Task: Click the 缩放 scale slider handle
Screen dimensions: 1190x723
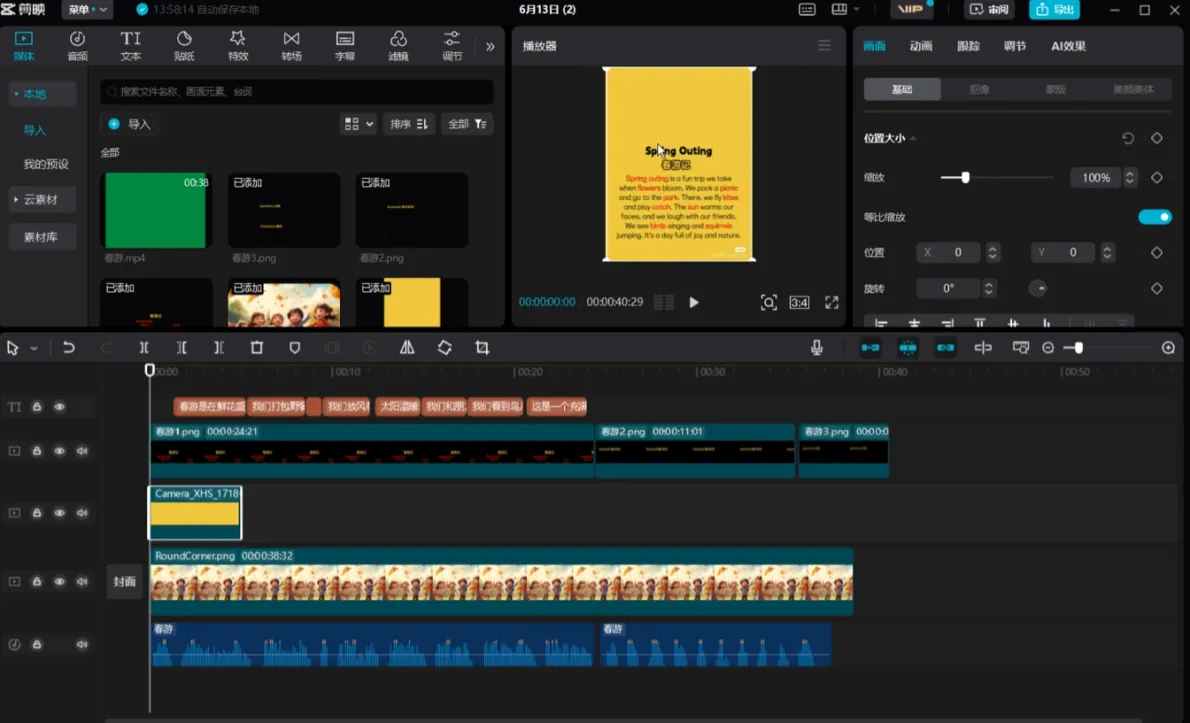Action: pos(965,178)
